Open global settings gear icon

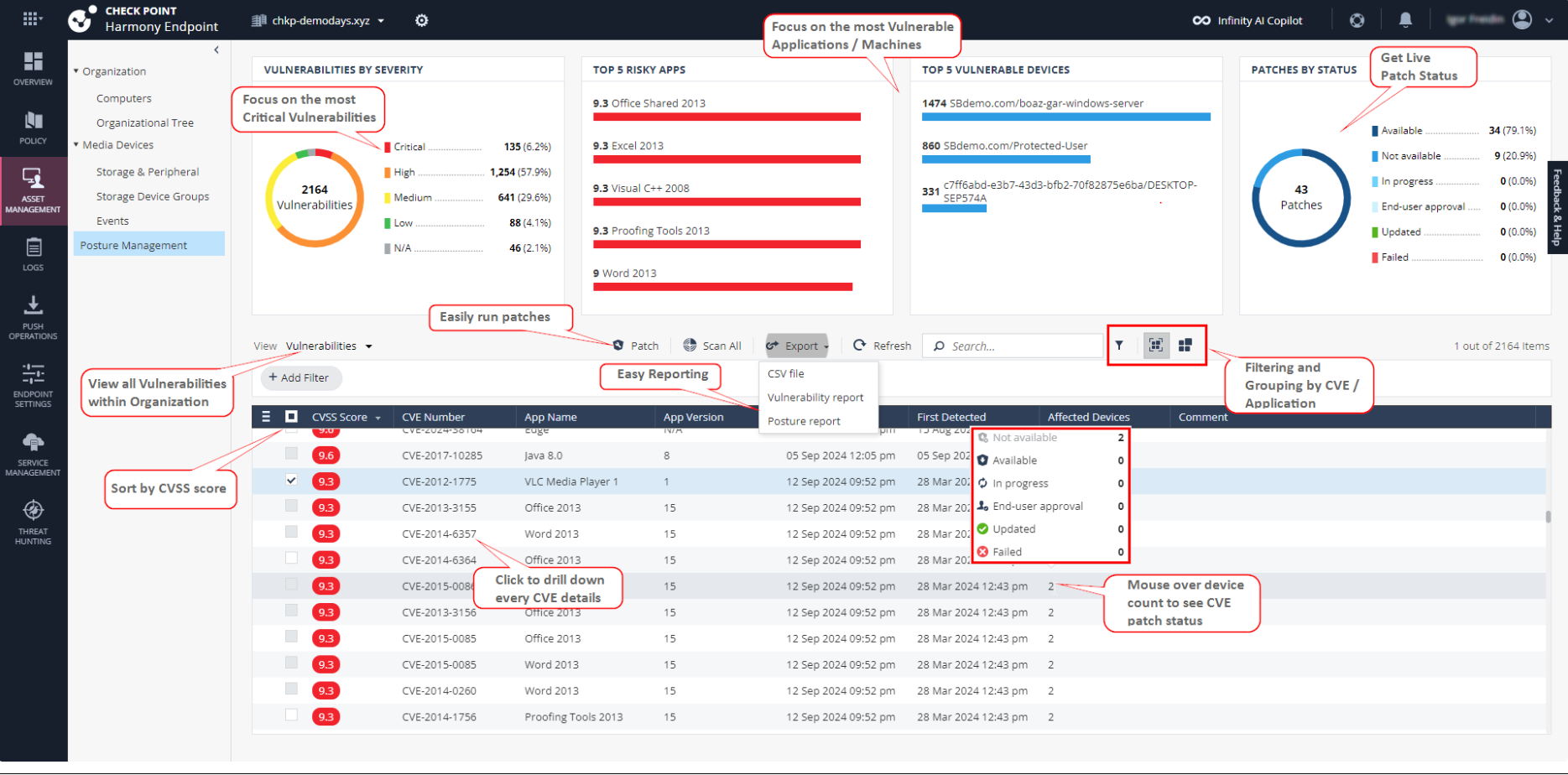pos(422,20)
